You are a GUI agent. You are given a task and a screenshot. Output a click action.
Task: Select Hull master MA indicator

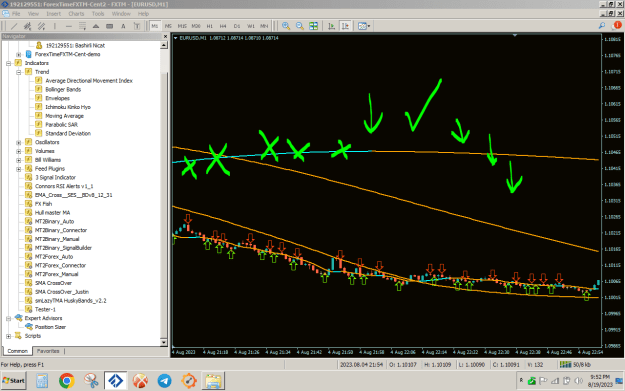52,213
